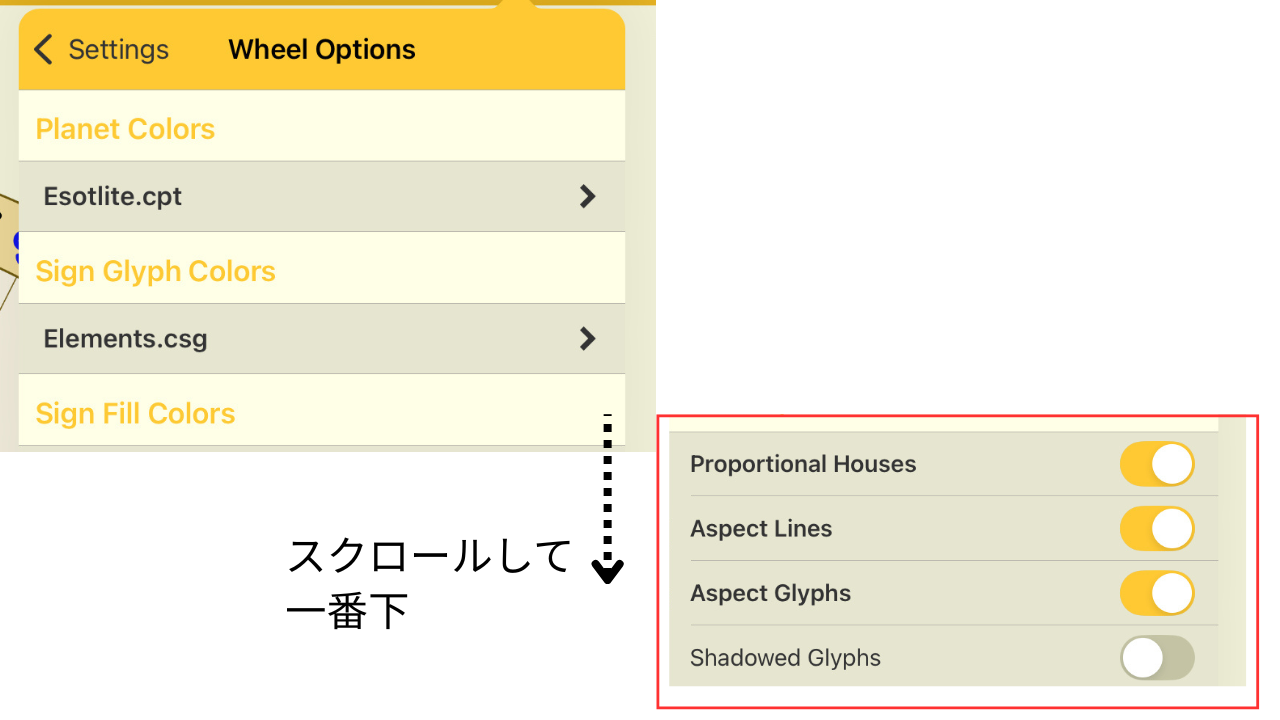This screenshot has height=720, width=1280.
Task: Click the vertical dots icon
Action: [607, 431]
